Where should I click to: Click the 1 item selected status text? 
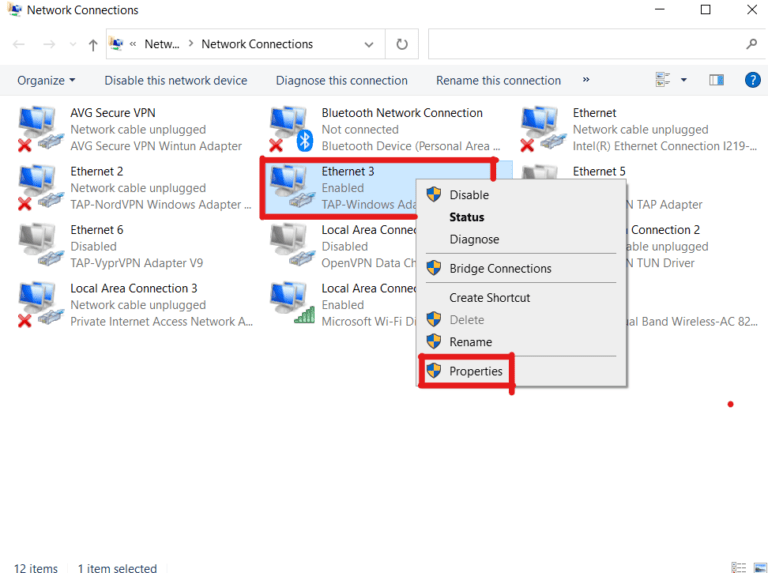[117, 568]
